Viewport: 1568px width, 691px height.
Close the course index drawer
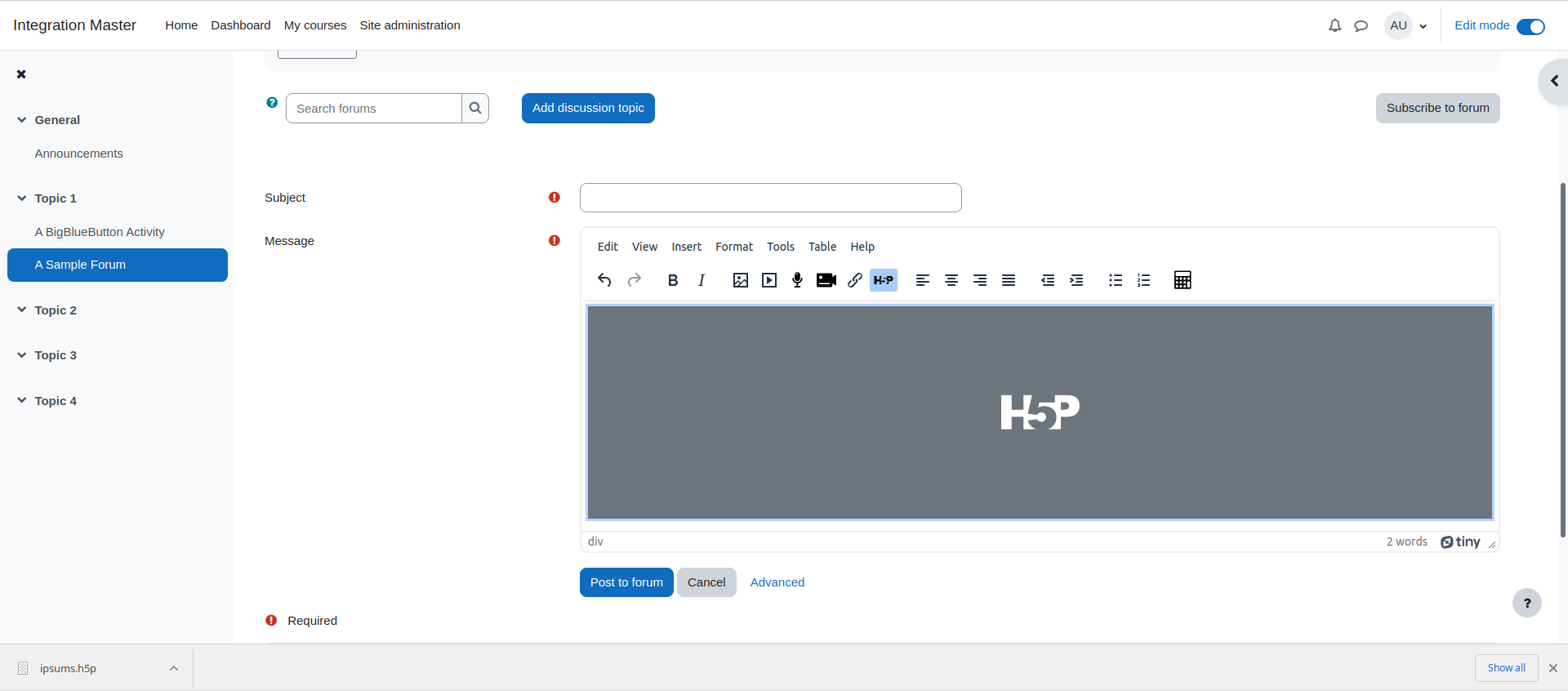[21, 74]
